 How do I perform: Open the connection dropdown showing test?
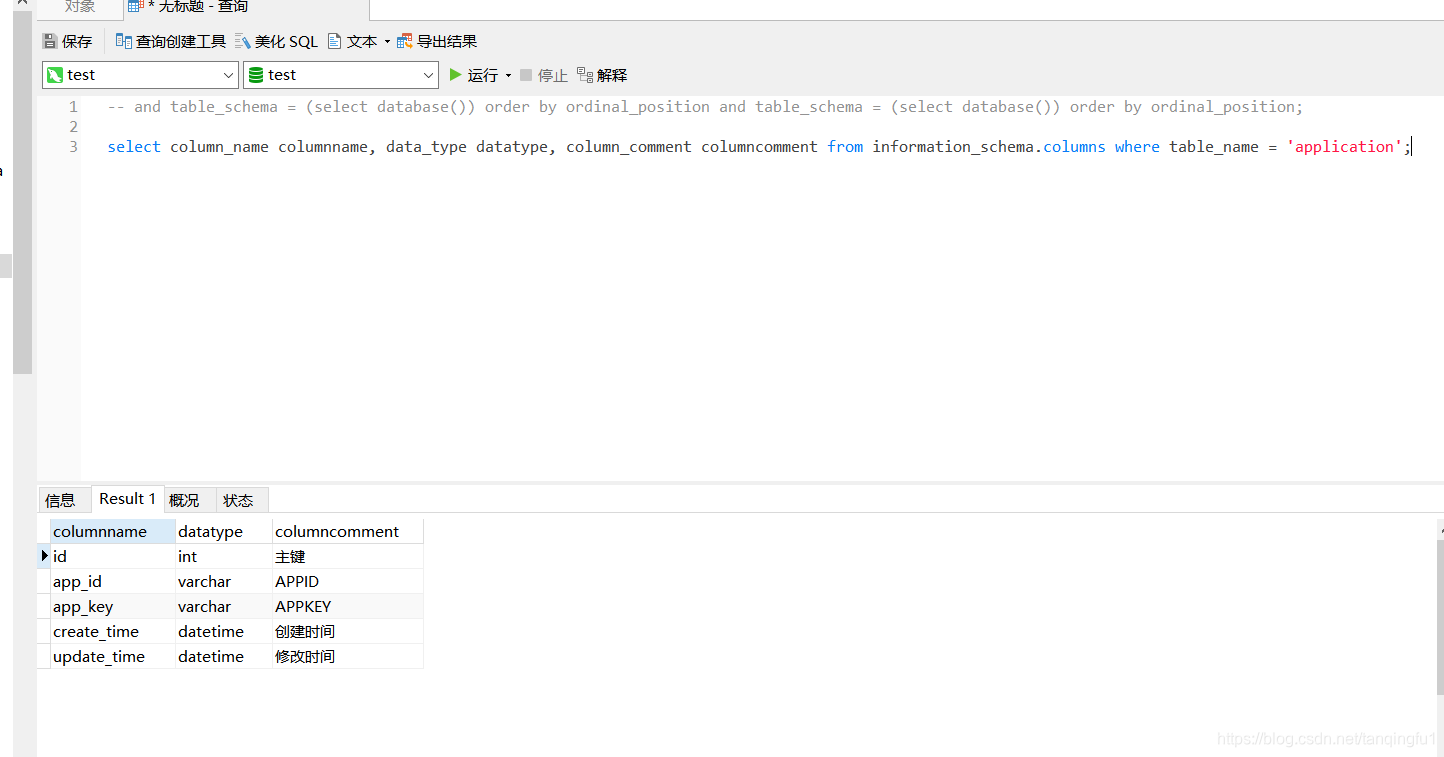(x=230, y=74)
